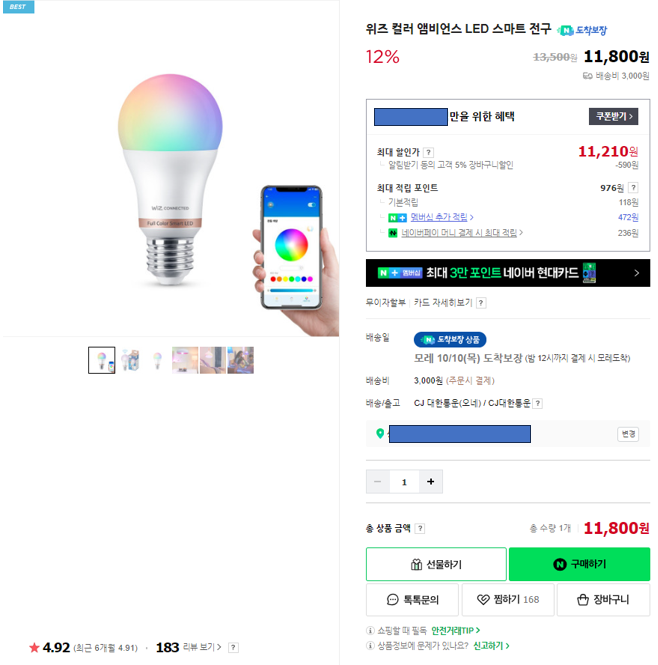Screen dimensions: 658x665
Task: Click the quantity input field
Action: pos(404,482)
